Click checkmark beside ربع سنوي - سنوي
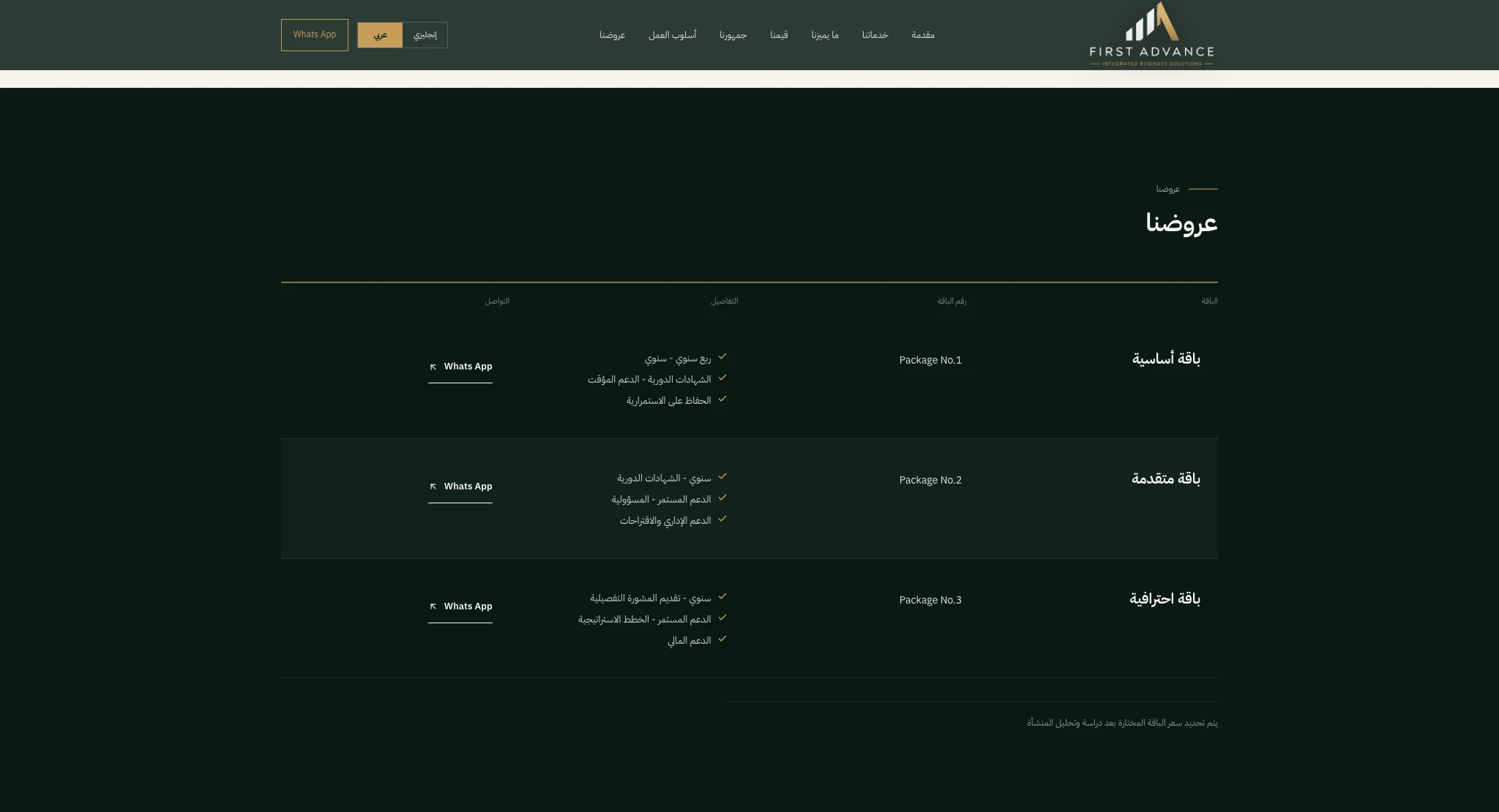1499x812 pixels. [722, 357]
